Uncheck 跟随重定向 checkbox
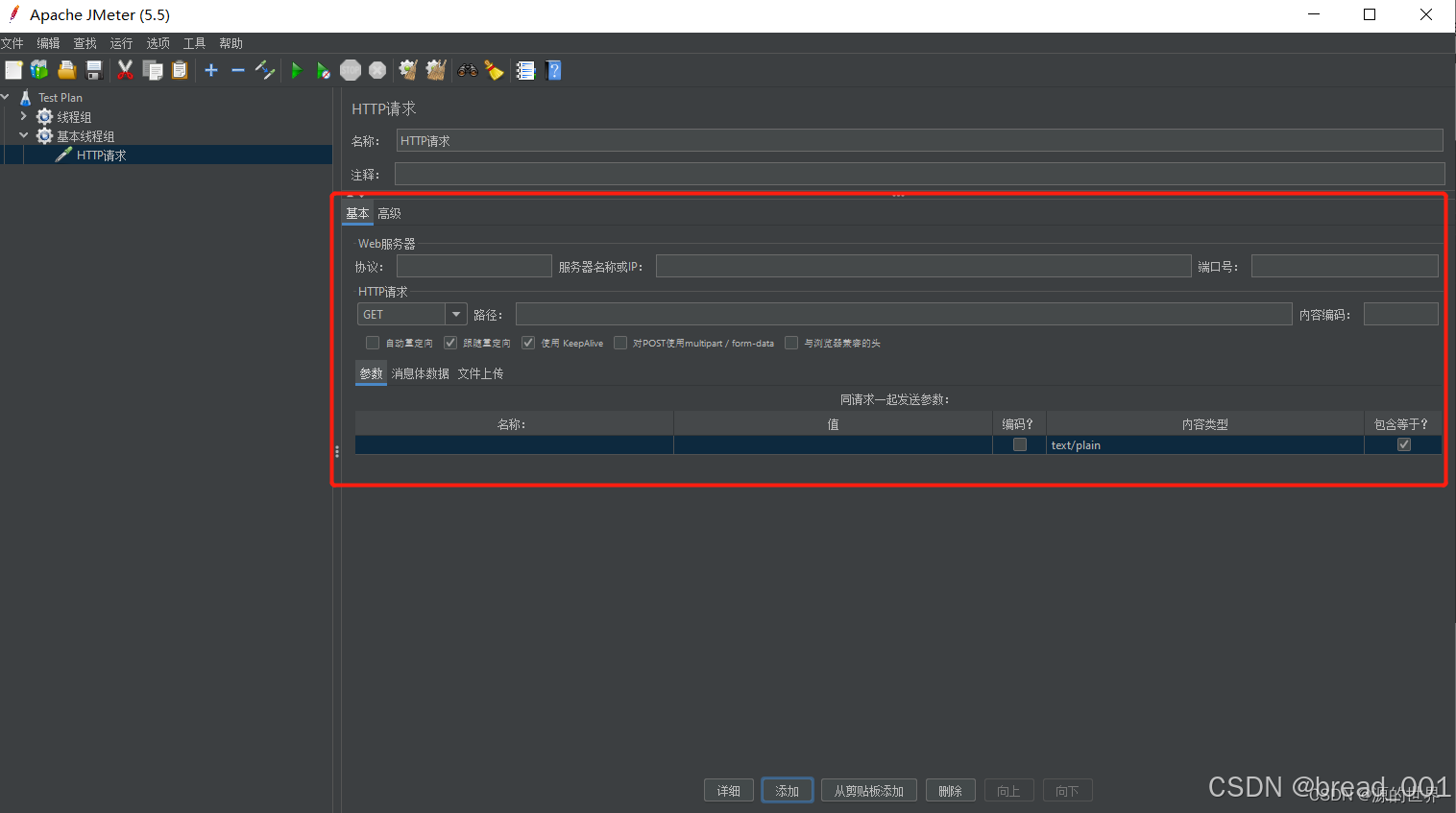This screenshot has width=1456, height=813. pyautogui.click(x=449, y=342)
